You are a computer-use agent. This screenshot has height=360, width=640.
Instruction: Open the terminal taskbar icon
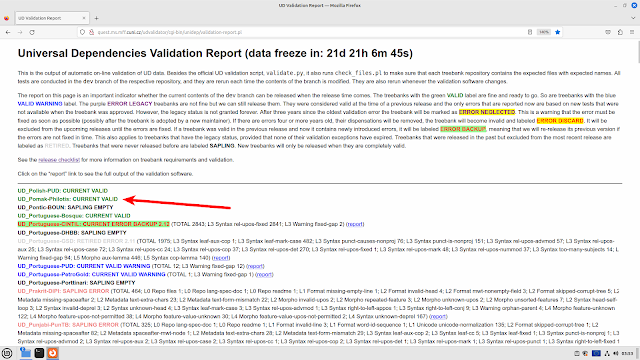(x=39, y=353)
